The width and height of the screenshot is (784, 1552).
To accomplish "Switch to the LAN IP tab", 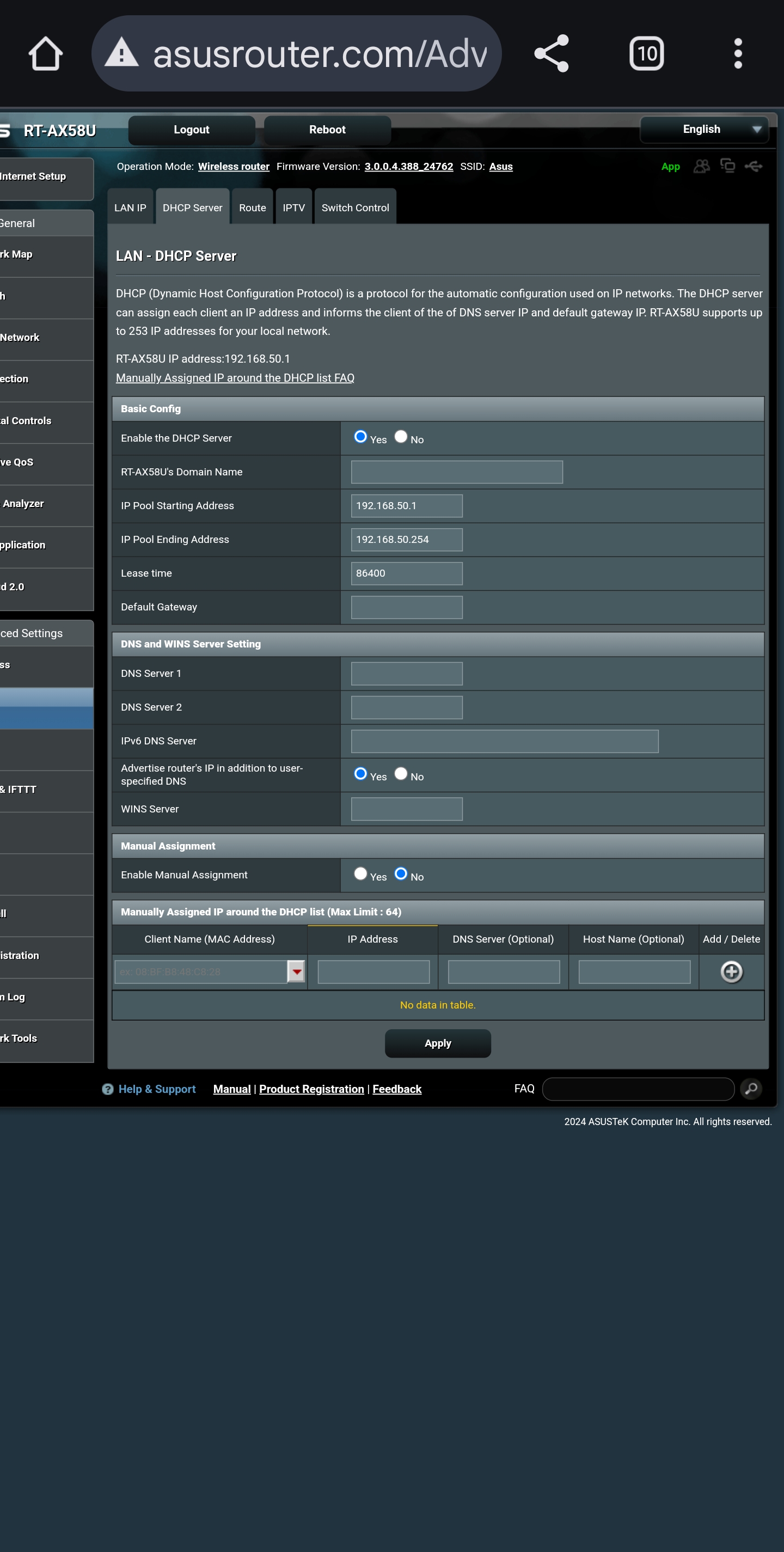I will (130, 206).
